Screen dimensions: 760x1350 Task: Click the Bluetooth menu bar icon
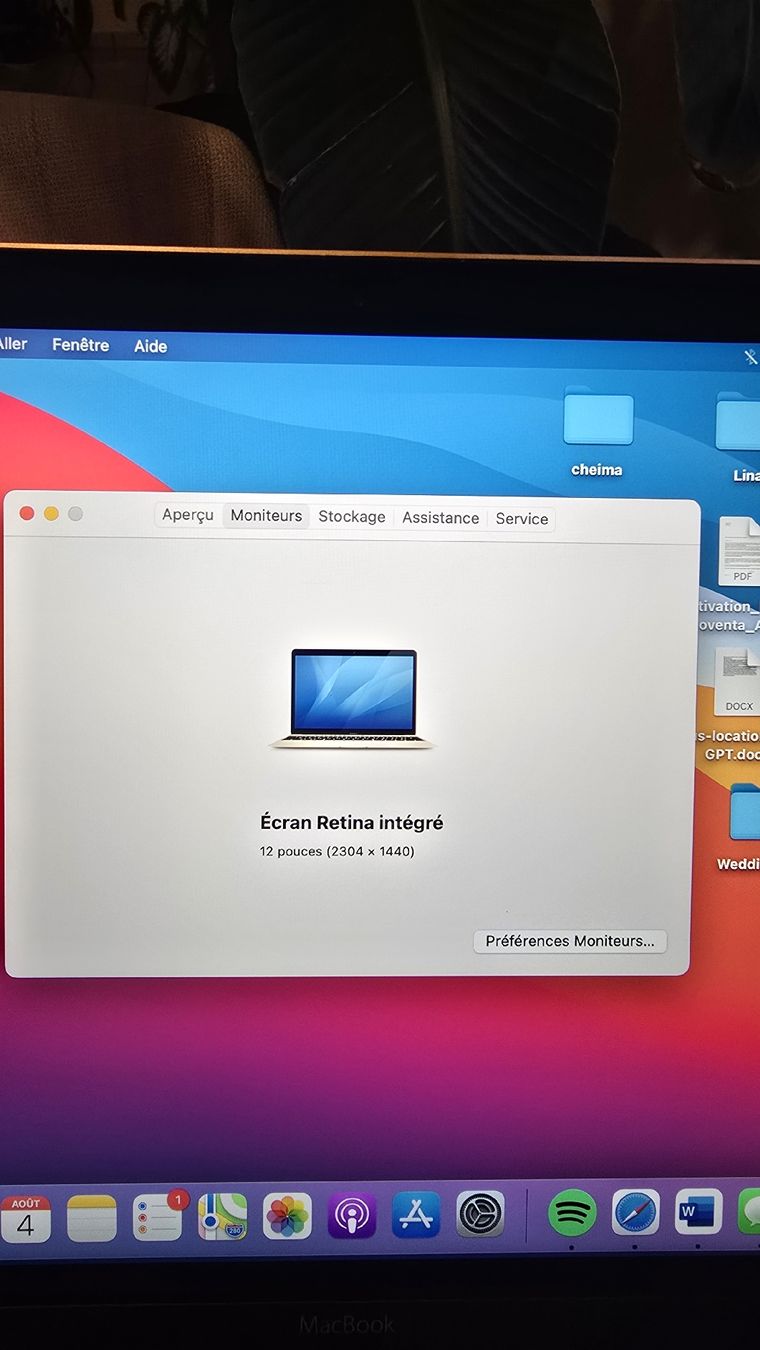pyautogui.click(x=751, y=357)
